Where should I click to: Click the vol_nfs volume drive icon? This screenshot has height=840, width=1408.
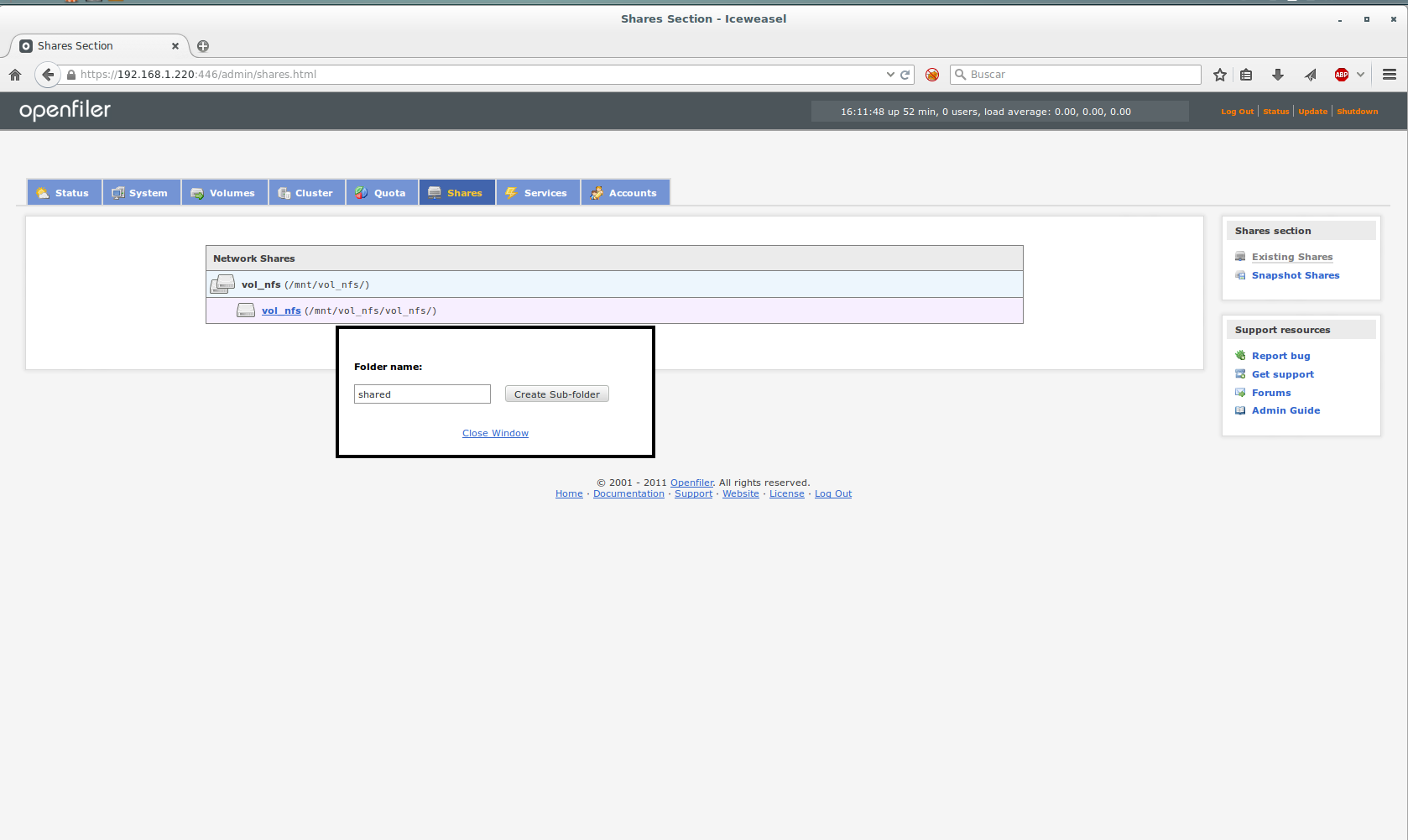tap(222, 284)
